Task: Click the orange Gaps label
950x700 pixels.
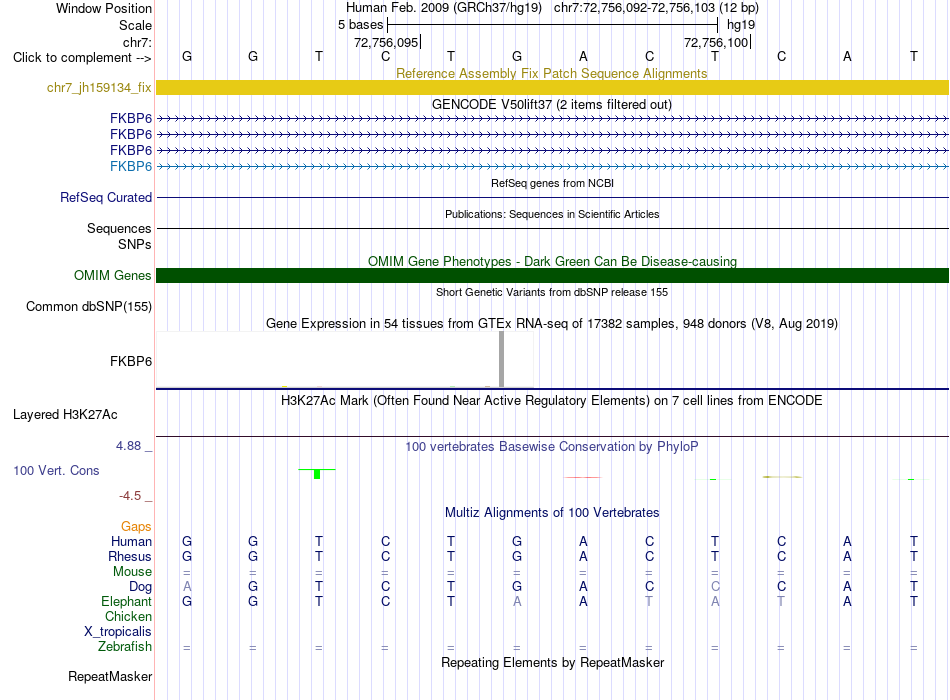Action: coord(136,527)
